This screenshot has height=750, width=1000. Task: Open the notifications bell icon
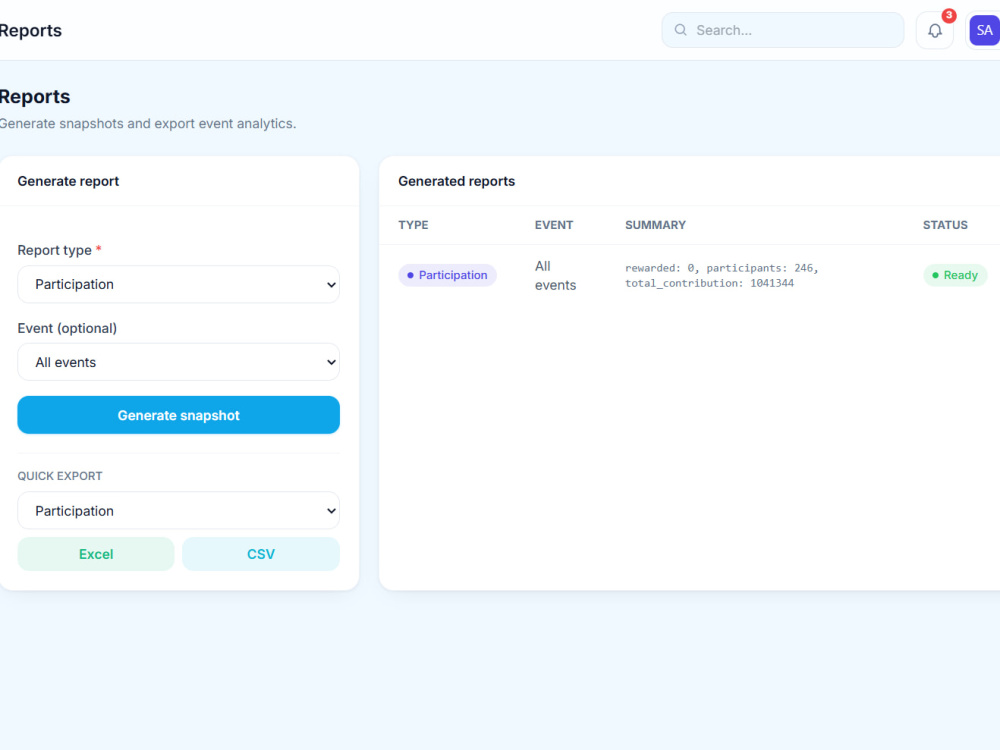pos(934,30)
